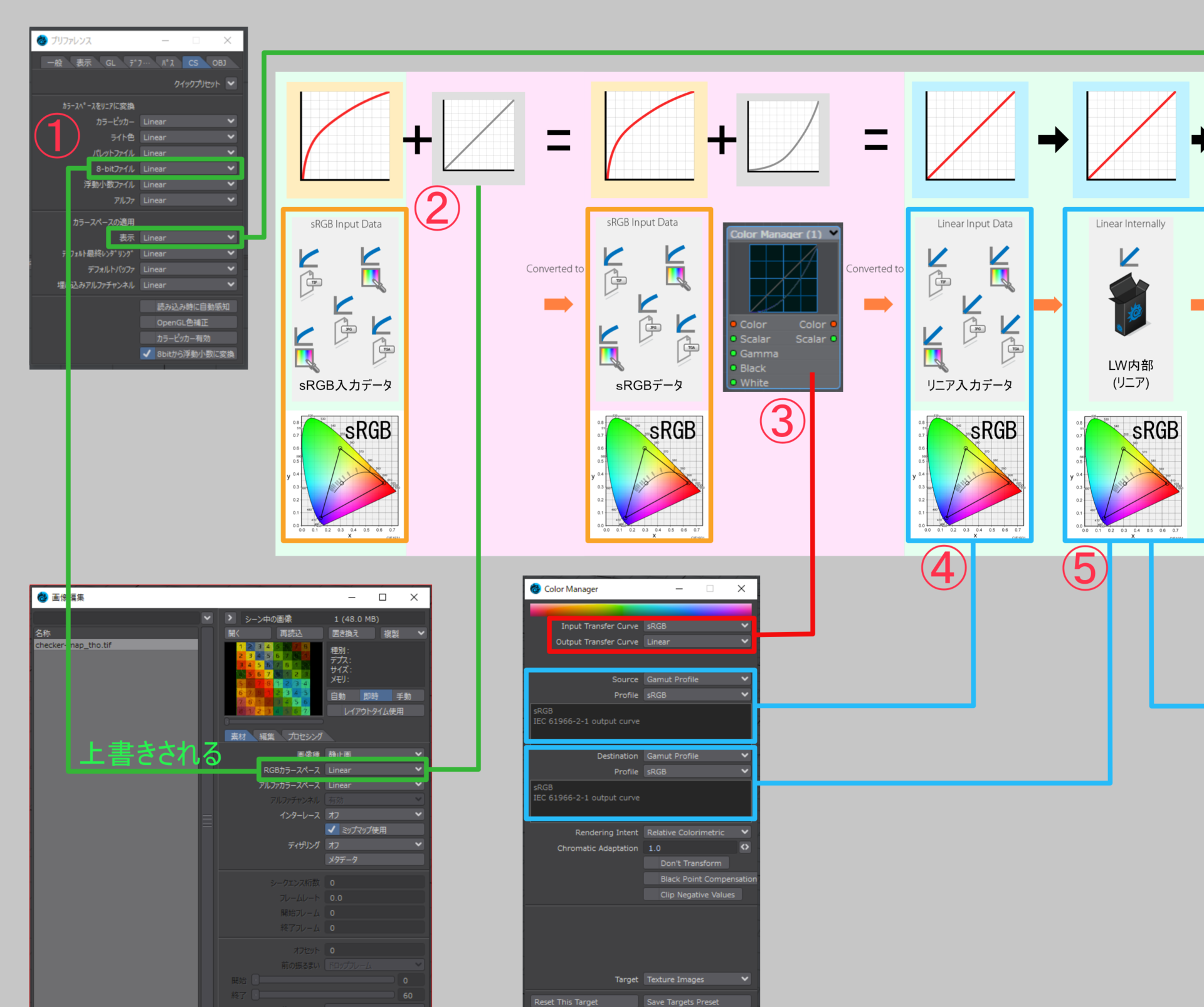Open the Input Transfer Curve dropdown
The image size is (1204, 1007).
[x=697, y=626]
